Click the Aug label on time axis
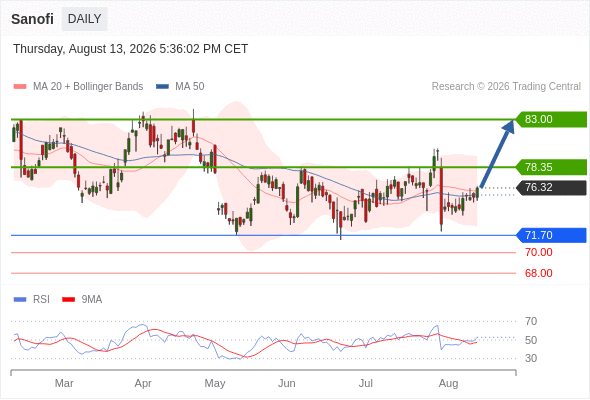The image size is (590, 400). [x=449, y=383]
